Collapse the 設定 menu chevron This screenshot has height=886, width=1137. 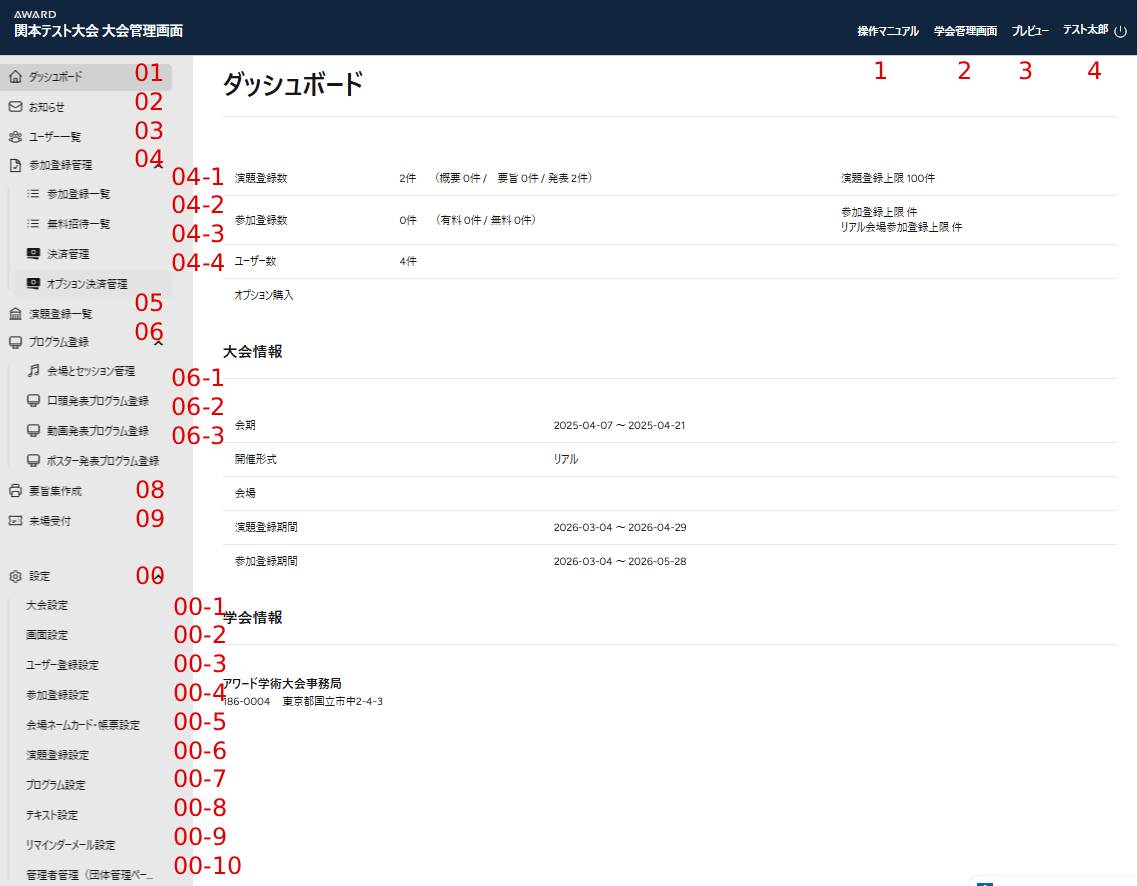158,577
